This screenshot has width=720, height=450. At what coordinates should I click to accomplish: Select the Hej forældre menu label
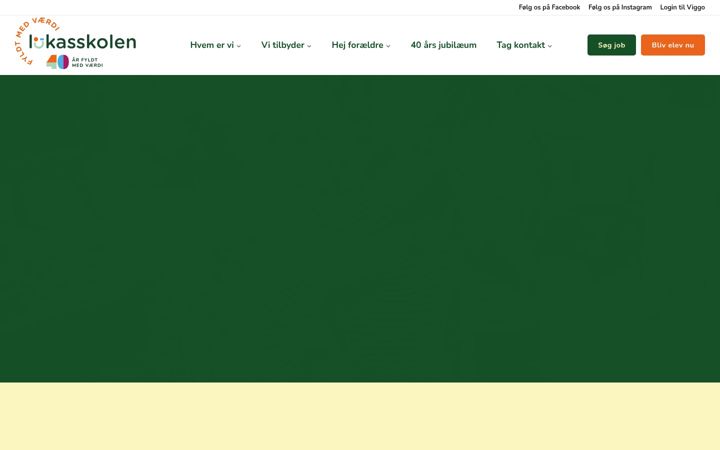[357, 45]
